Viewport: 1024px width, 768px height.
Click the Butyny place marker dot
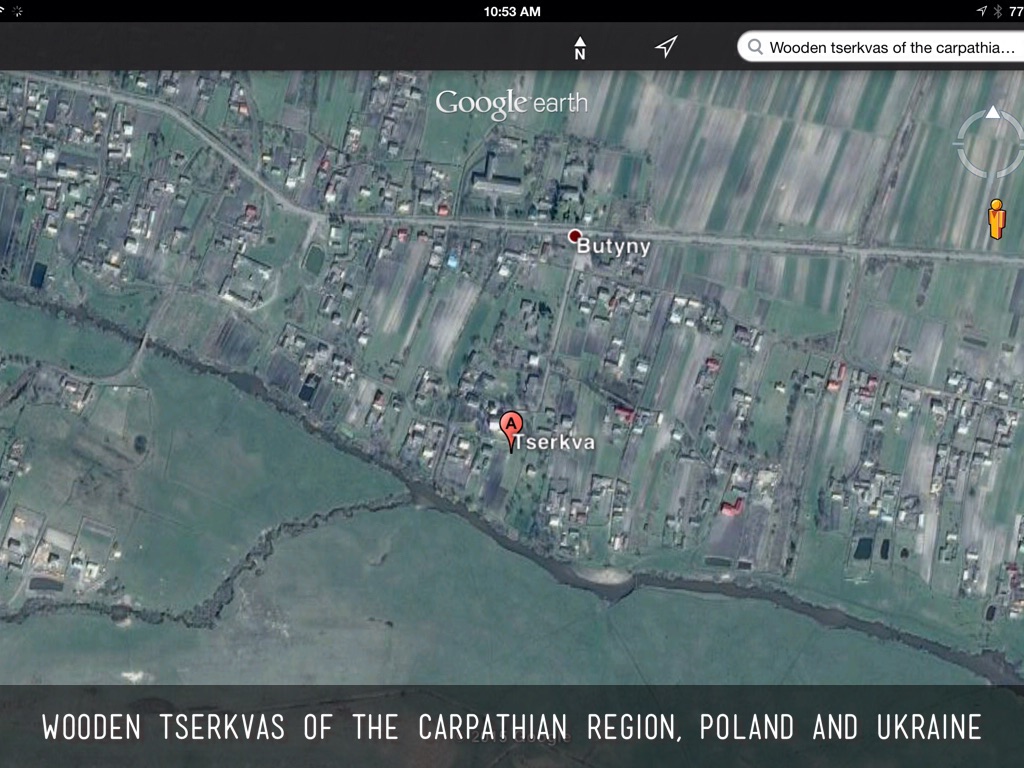[x=574, y=236]
